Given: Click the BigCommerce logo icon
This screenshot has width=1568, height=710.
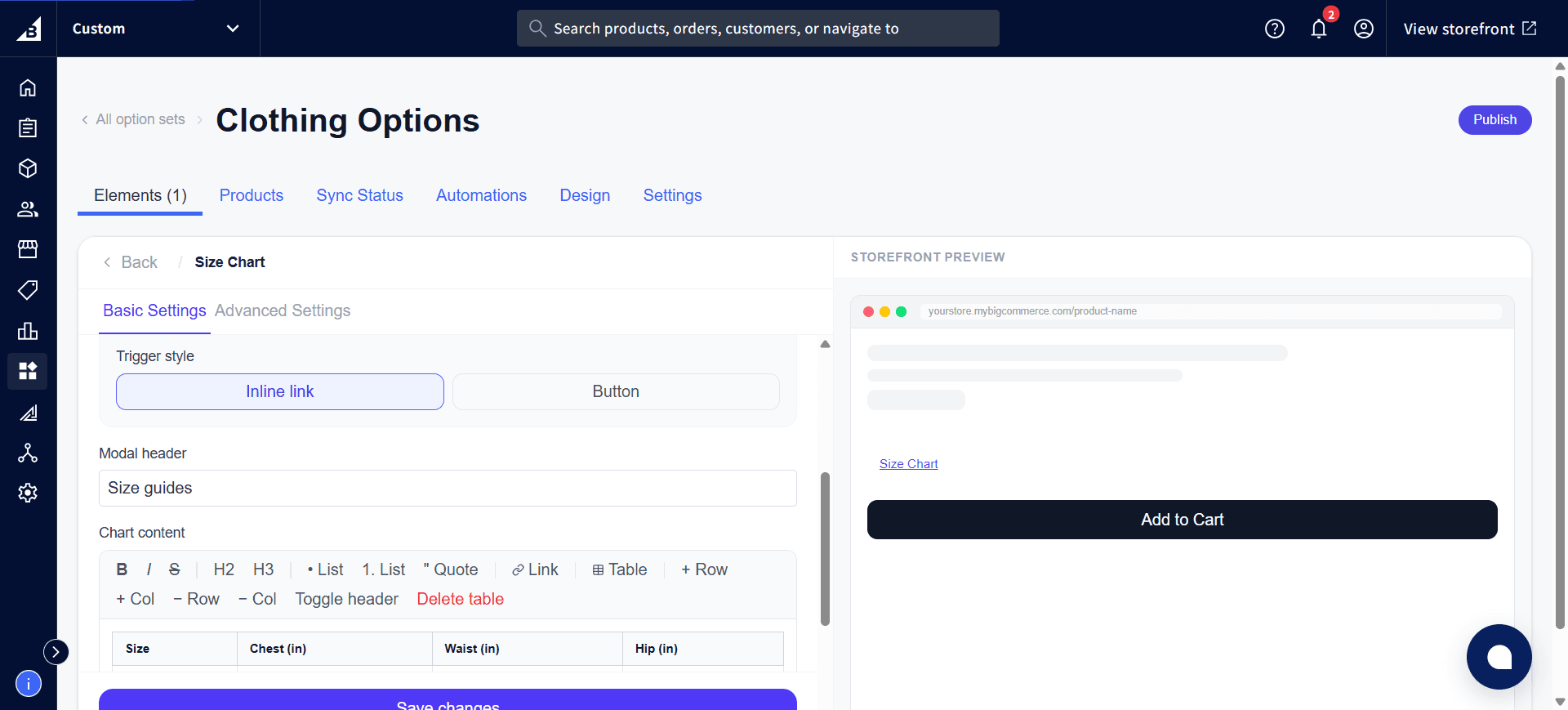Looking at the screenshot, I should 29,29.
